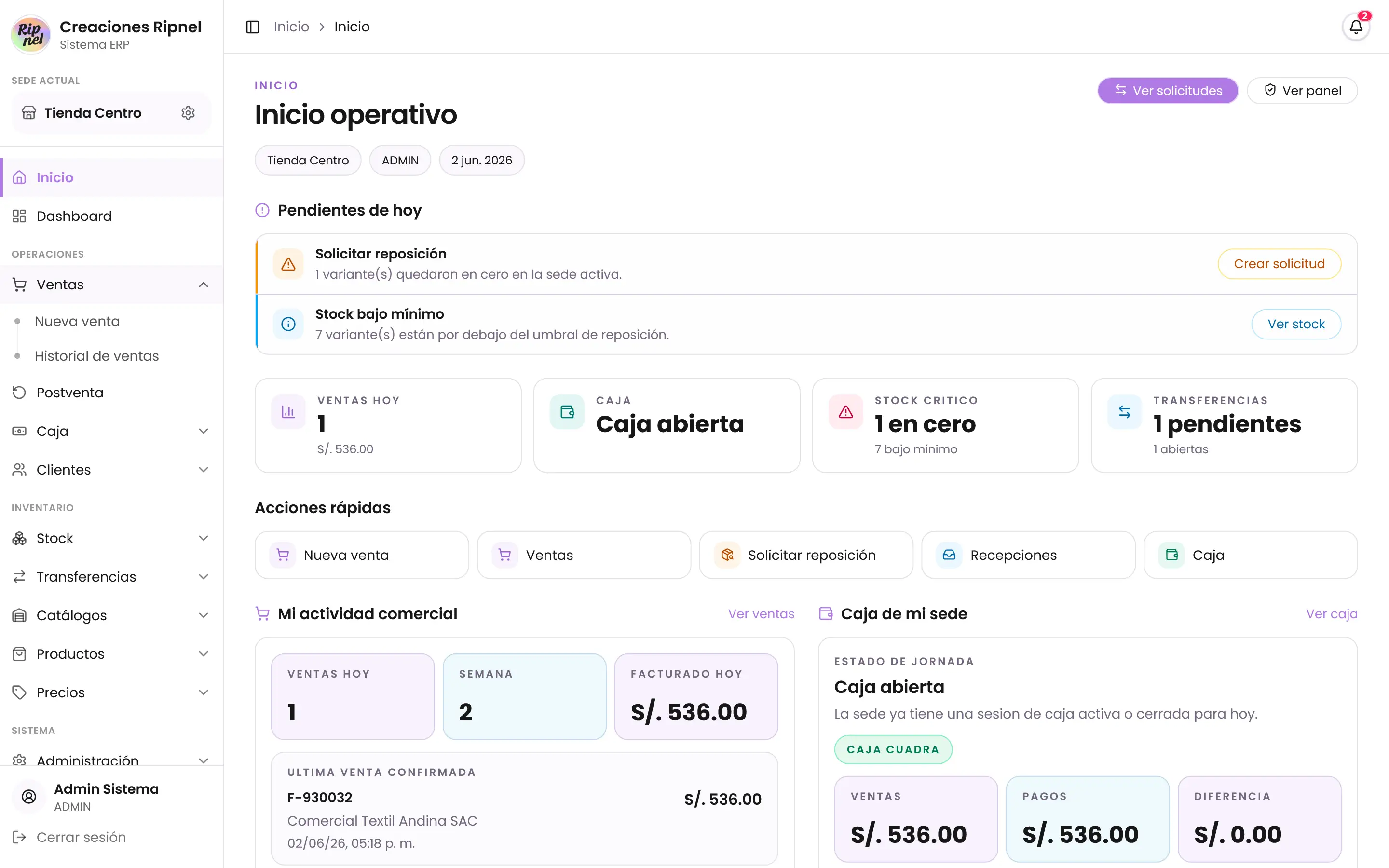Open Solicitar reposición quick action card
The image size is (1389, 868).
806,555
